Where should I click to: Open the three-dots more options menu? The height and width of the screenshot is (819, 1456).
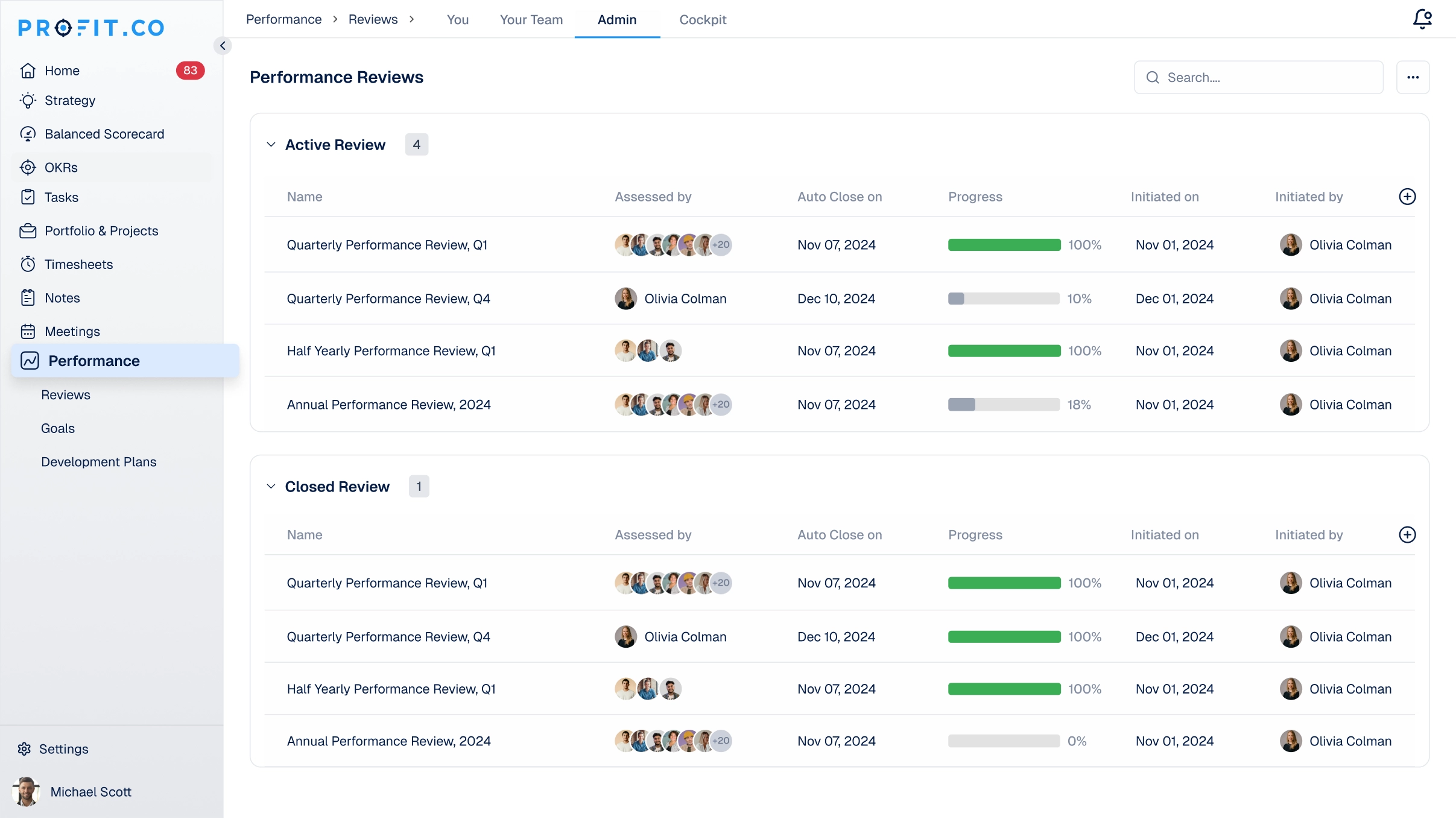tap(1413, 77)
